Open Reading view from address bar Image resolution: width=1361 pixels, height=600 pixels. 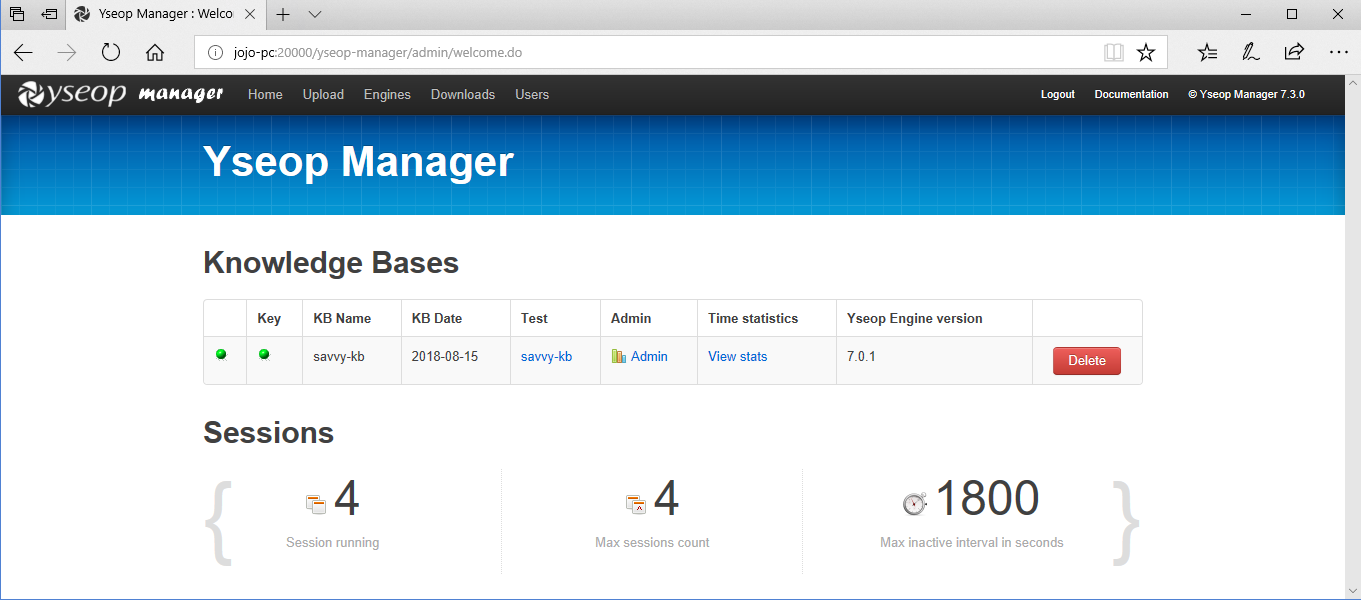pyautogui.click(x=1114, y=52)
